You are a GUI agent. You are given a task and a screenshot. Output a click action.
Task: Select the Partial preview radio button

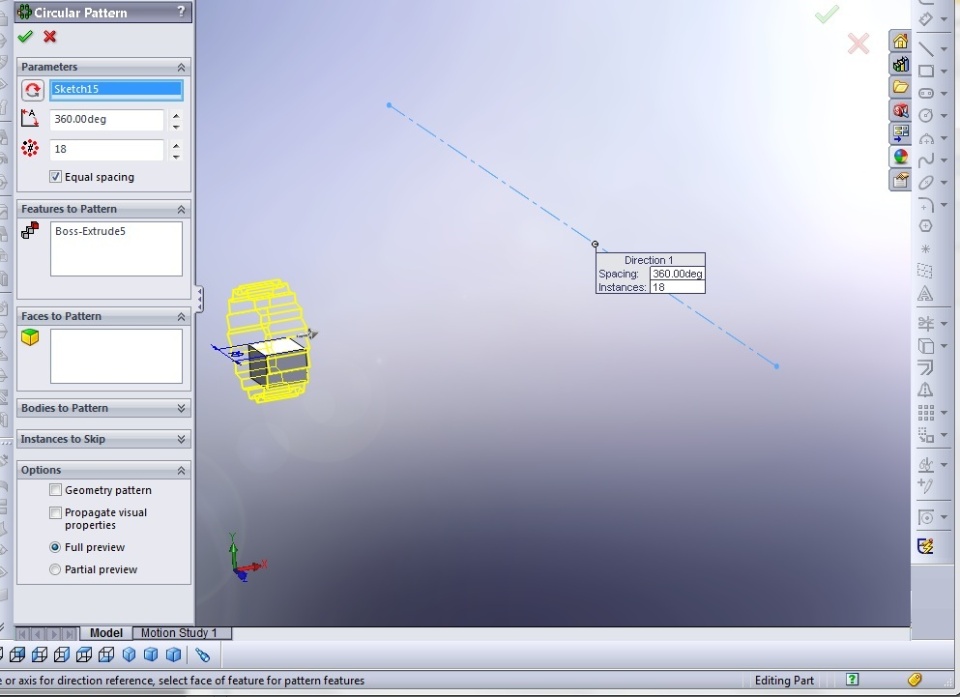coord(55,570)
